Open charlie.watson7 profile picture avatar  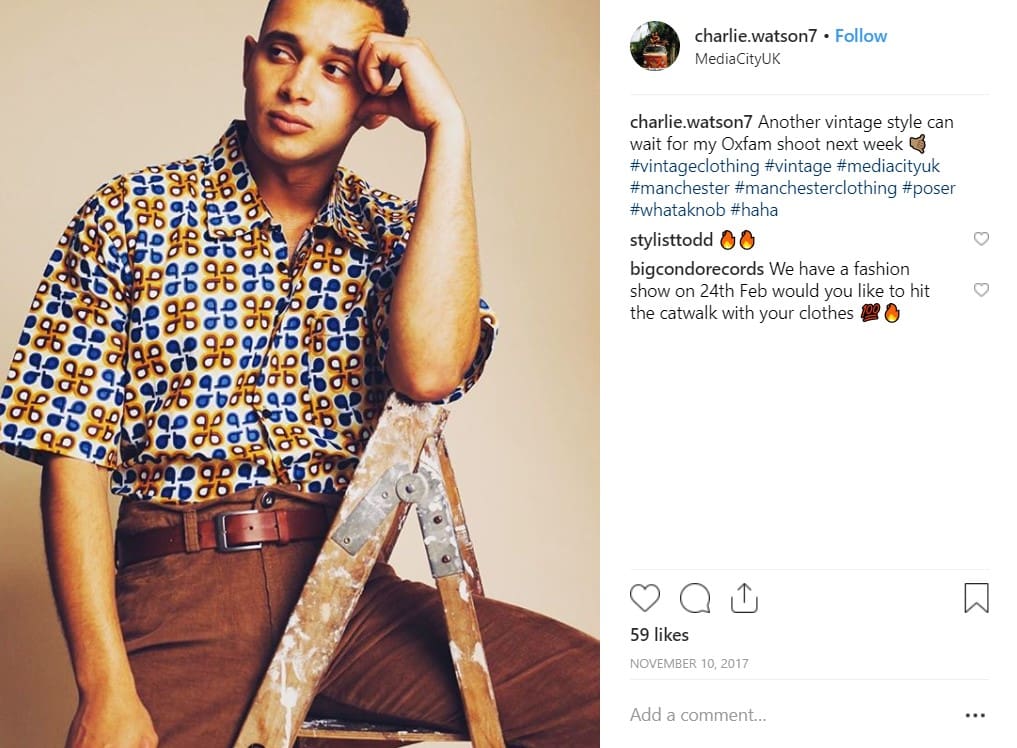[x=654, y=45]
